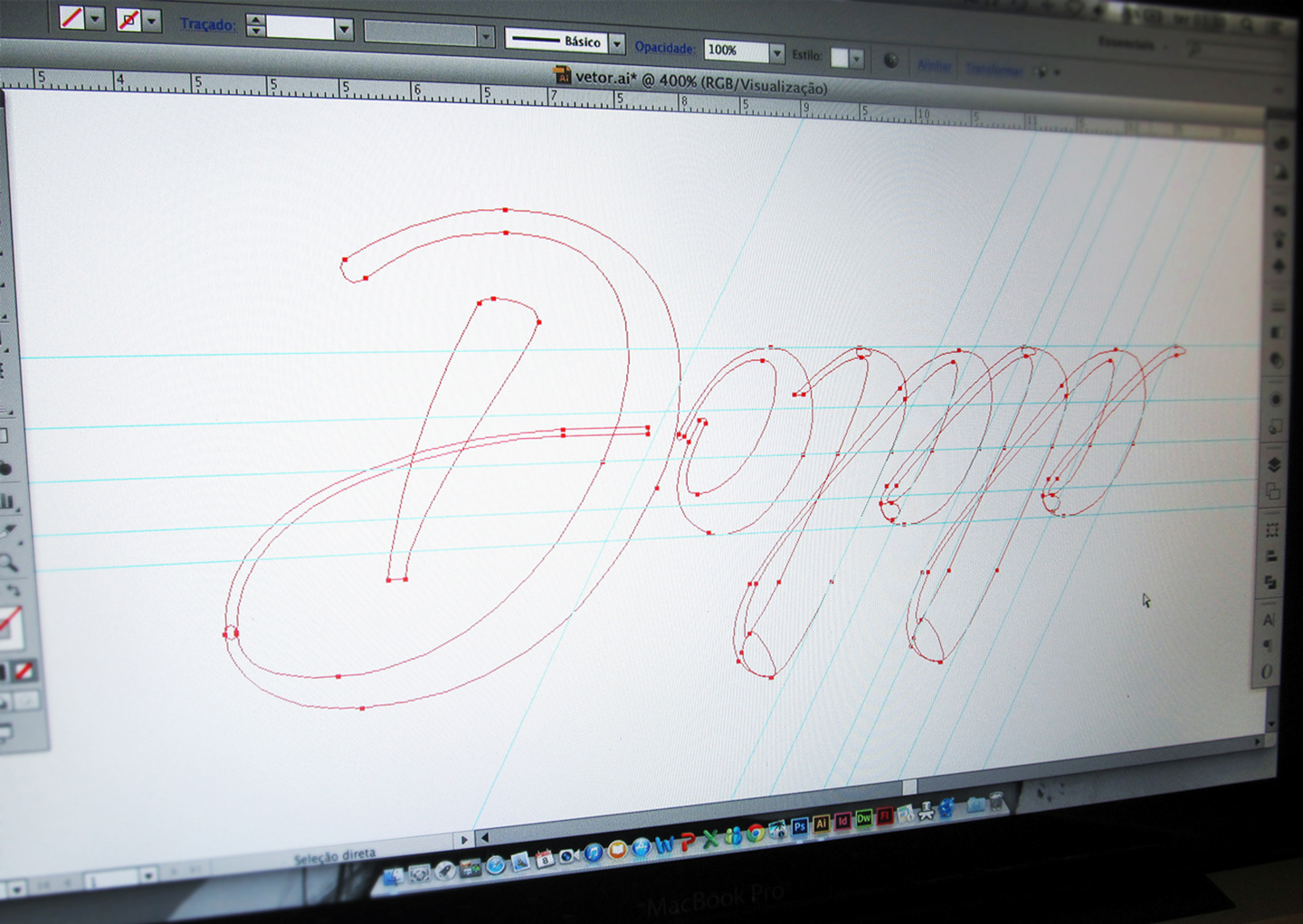Click the Transformar link in control bar
The width and height of the screenshot is (1303, 924).
coord(994,69)
